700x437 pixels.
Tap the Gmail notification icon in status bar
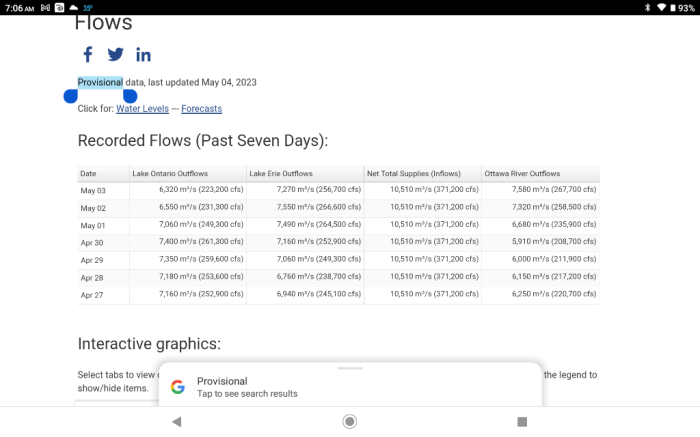coord(46,7)
